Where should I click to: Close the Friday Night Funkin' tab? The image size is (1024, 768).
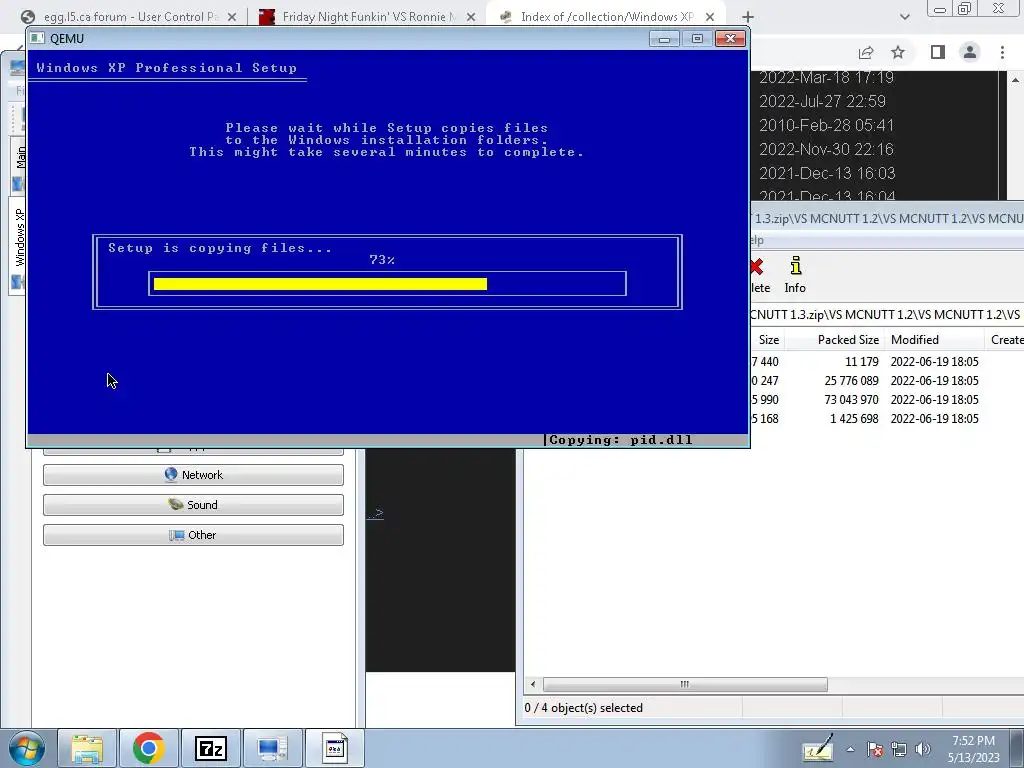coord(471,17)
